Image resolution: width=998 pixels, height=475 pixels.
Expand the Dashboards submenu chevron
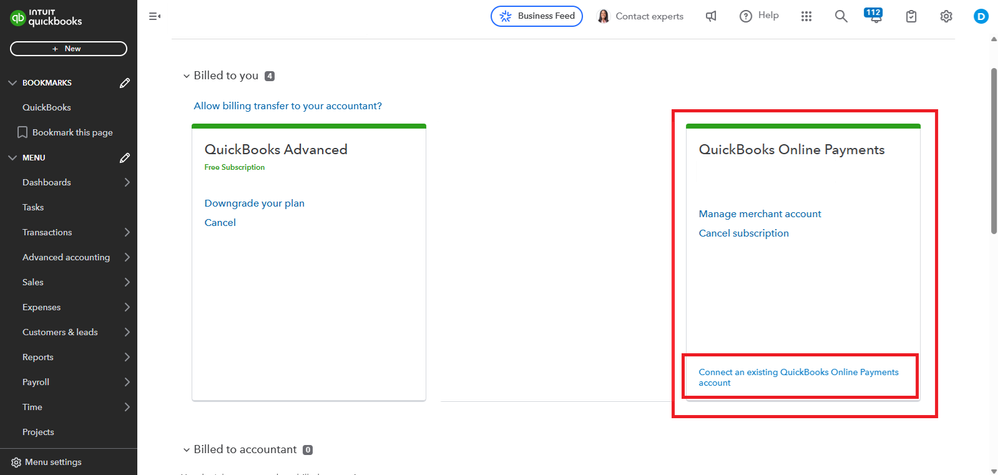coord(127,183)
